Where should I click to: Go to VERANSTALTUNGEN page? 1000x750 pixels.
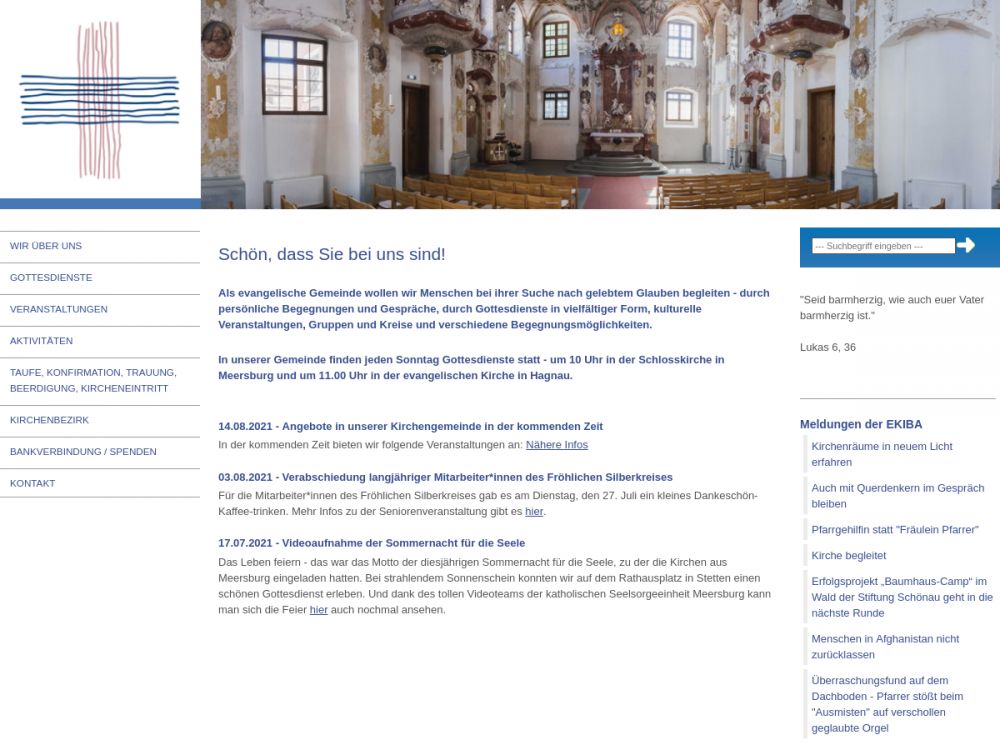pyautogui.click(x=59, y=310)
